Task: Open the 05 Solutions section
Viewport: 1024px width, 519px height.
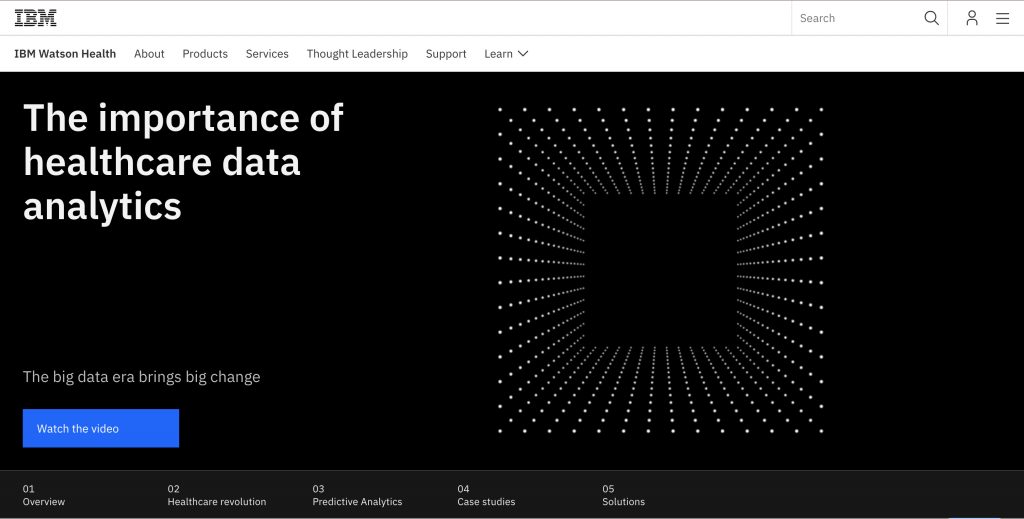Action: [623, 495]
